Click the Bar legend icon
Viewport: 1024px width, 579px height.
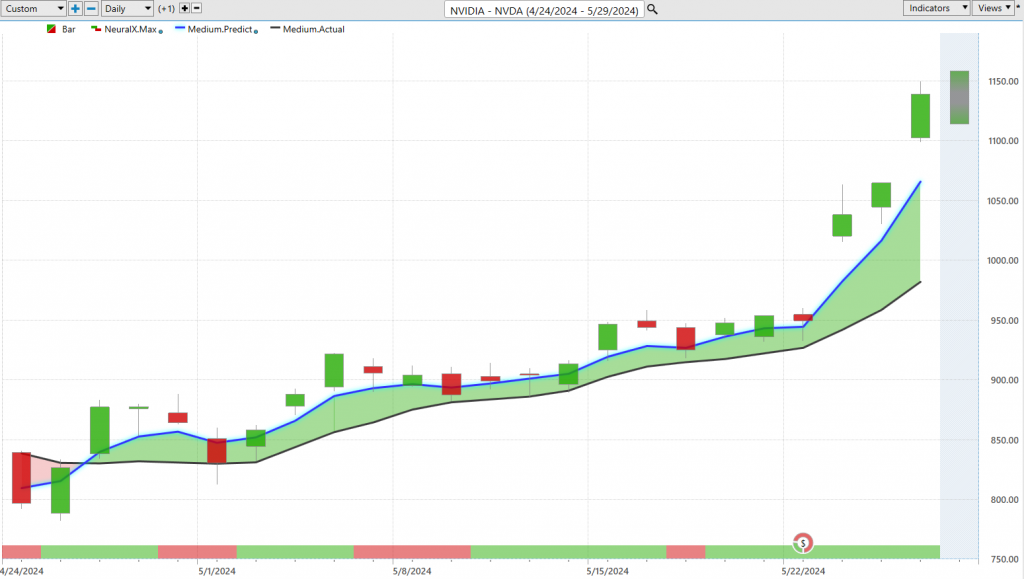pyautogui.click(x=52, y=29)
